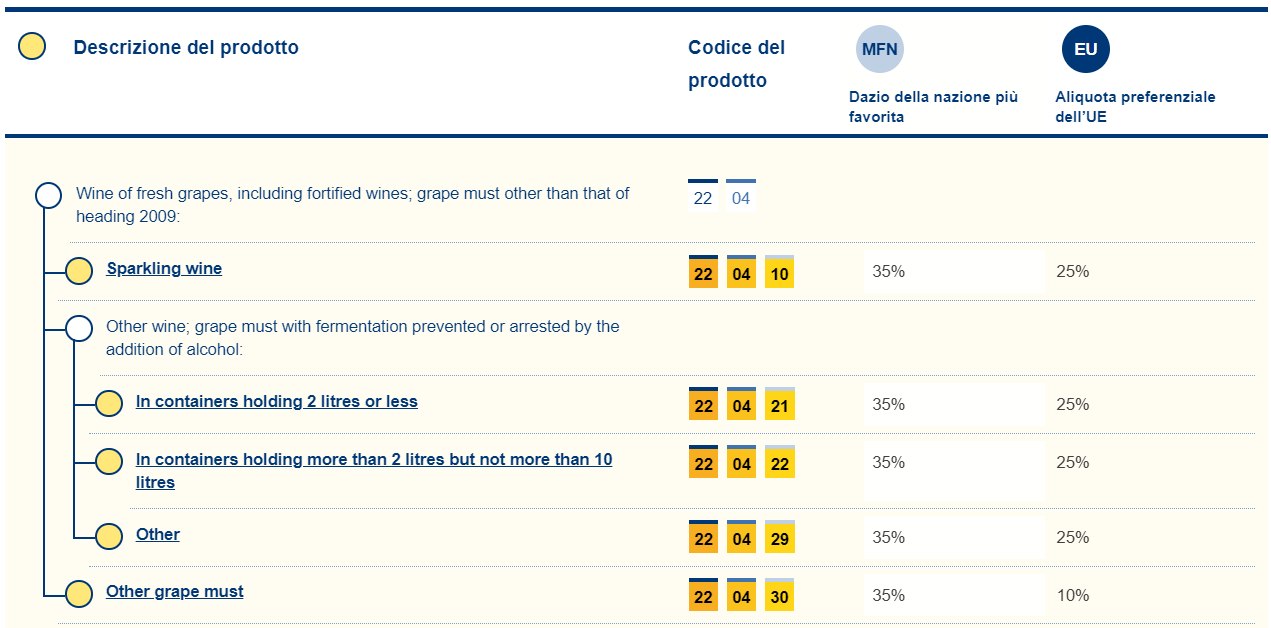Image resolution: width=1271 pixels, height=628 pixels.
Task: Click yellow node beside 2 litres or less
Action: [x=109, y=403]
